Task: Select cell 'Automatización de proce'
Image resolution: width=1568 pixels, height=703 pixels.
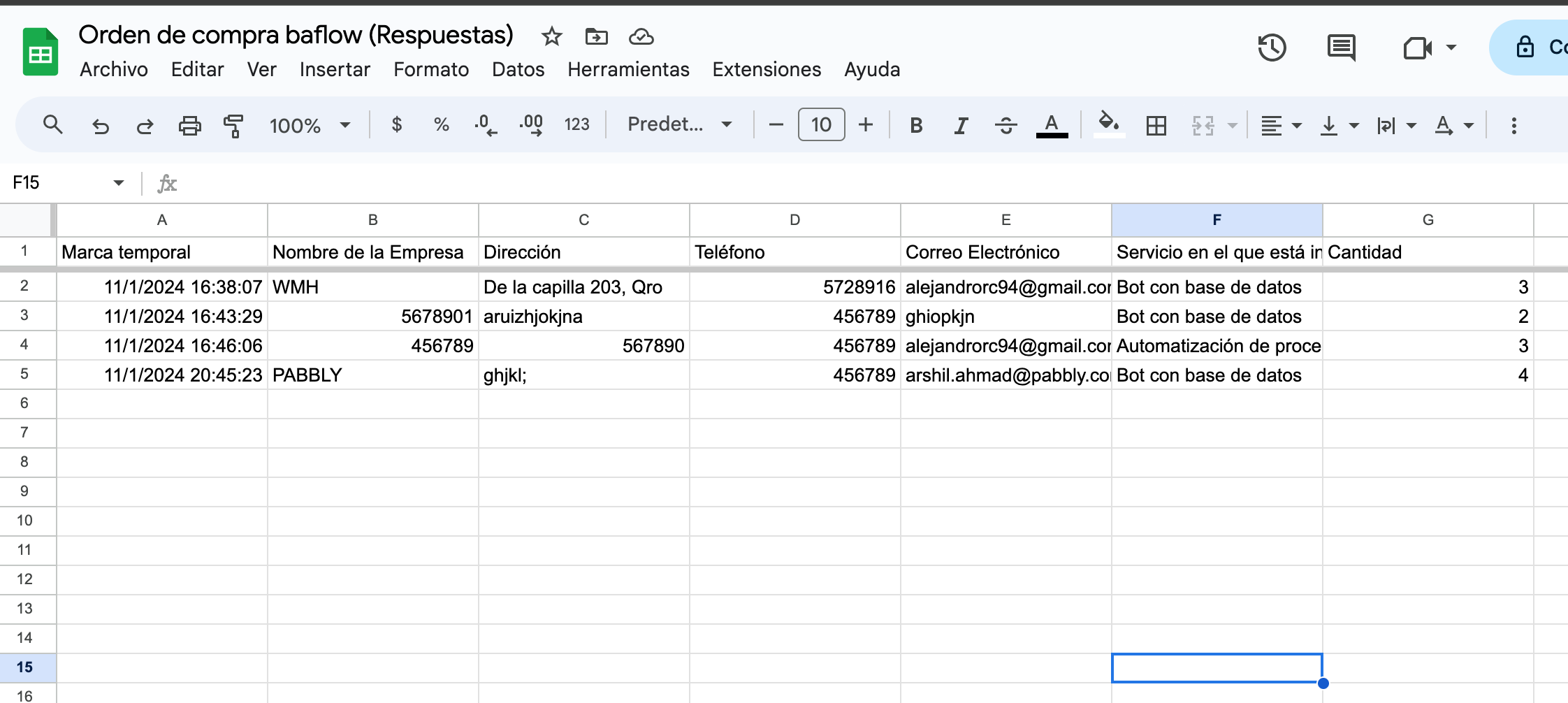Action: (x=1217, y=346)
